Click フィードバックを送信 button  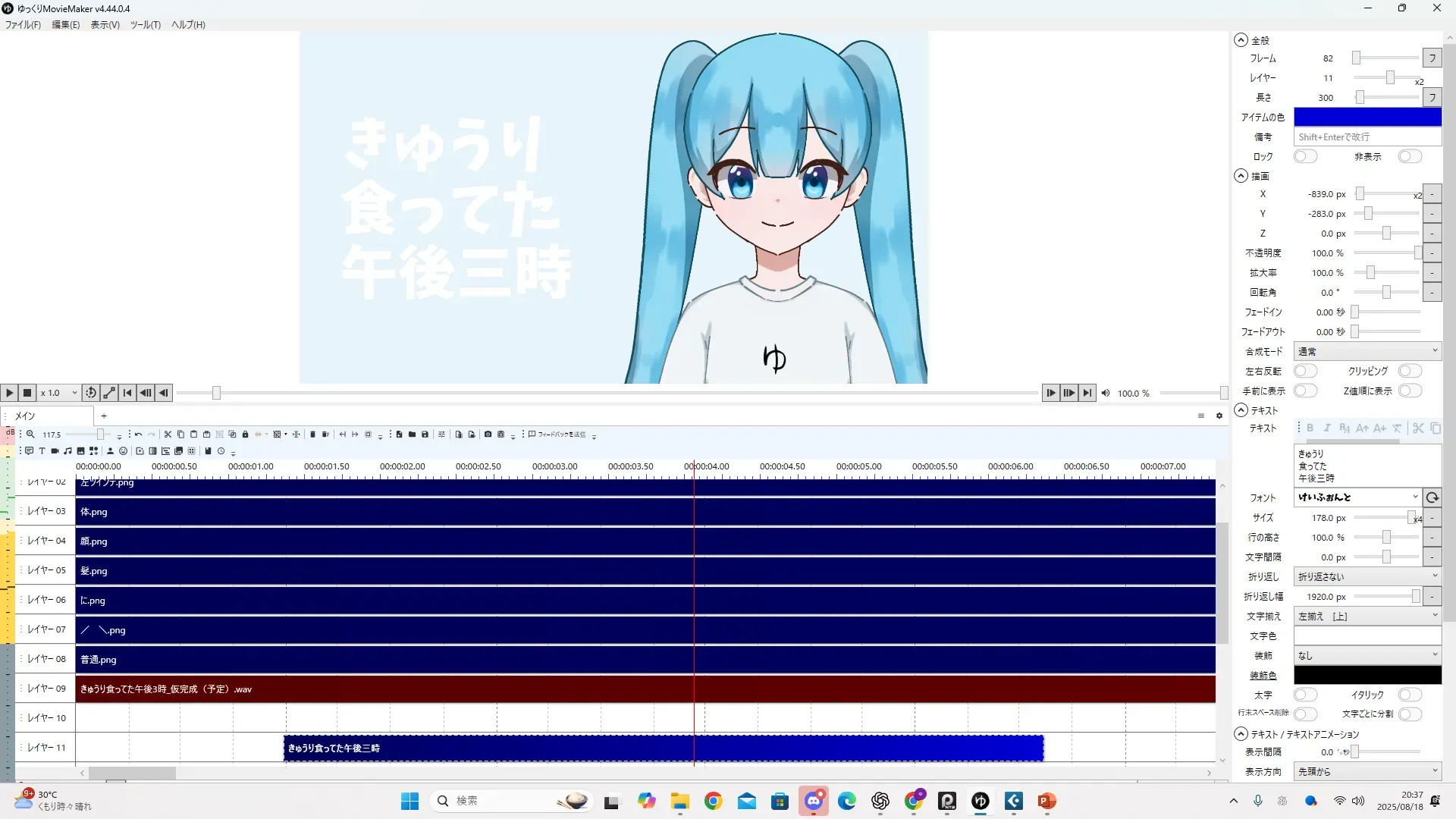click(x=557, y=435)
